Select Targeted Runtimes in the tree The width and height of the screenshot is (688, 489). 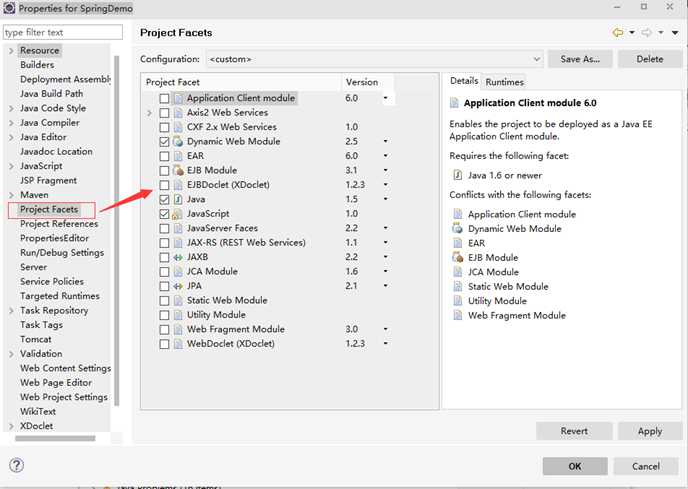coord(60,296)
